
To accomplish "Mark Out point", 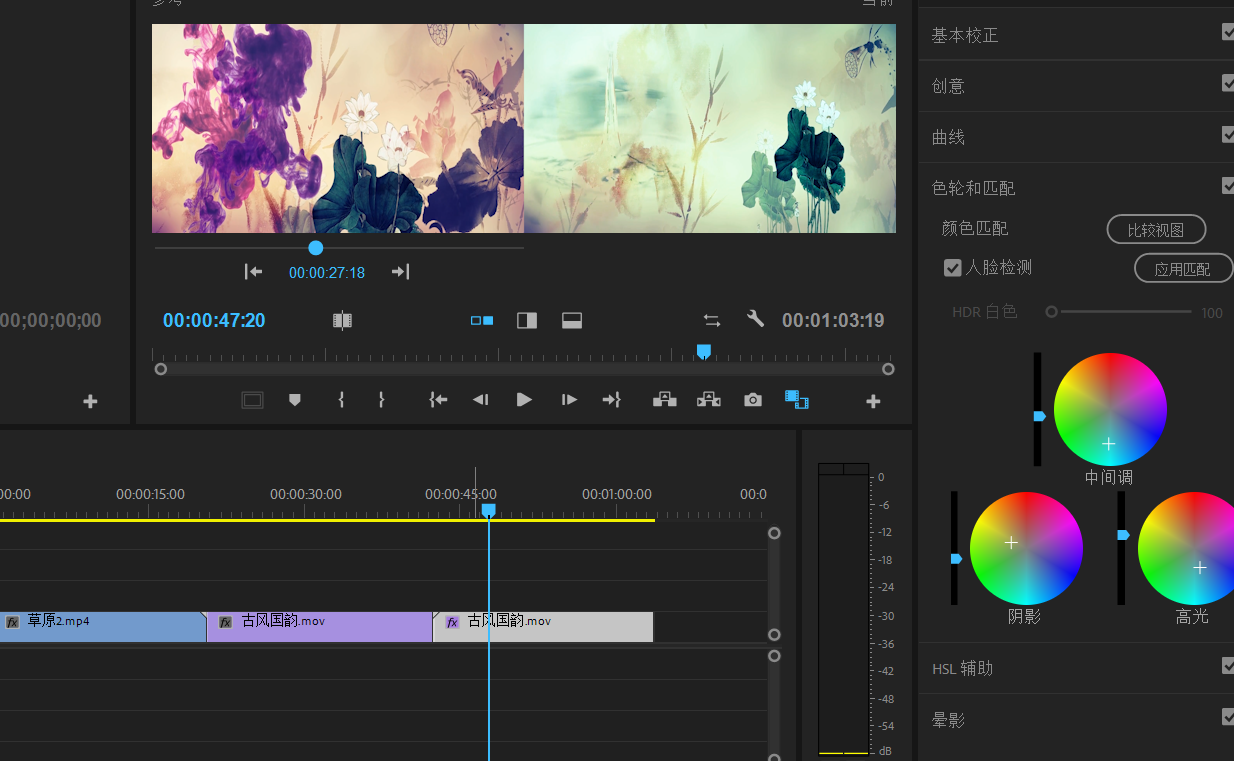I will [x=381, y=400].
